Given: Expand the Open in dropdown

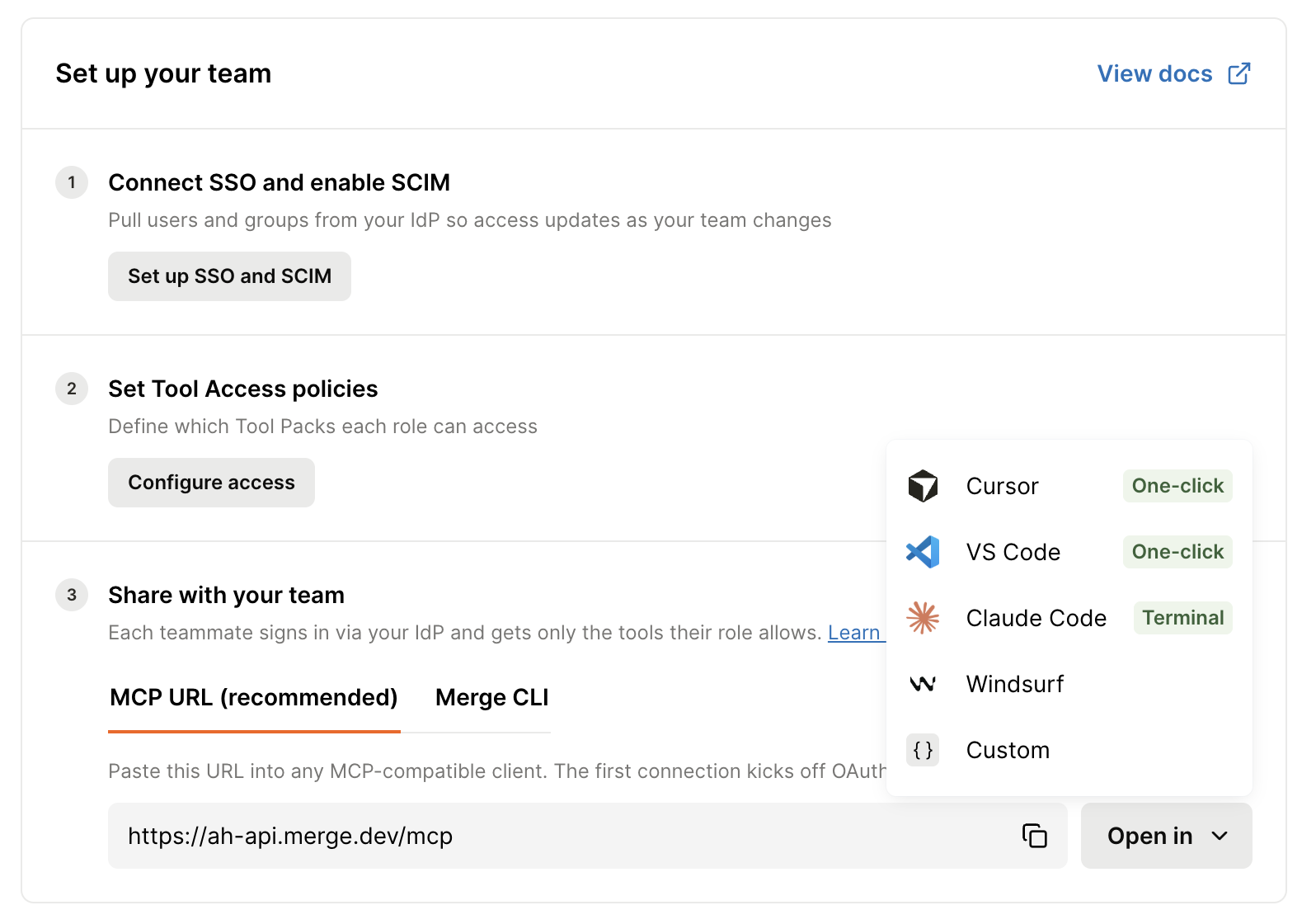Looking at the screenshot, I should 1166,836.
